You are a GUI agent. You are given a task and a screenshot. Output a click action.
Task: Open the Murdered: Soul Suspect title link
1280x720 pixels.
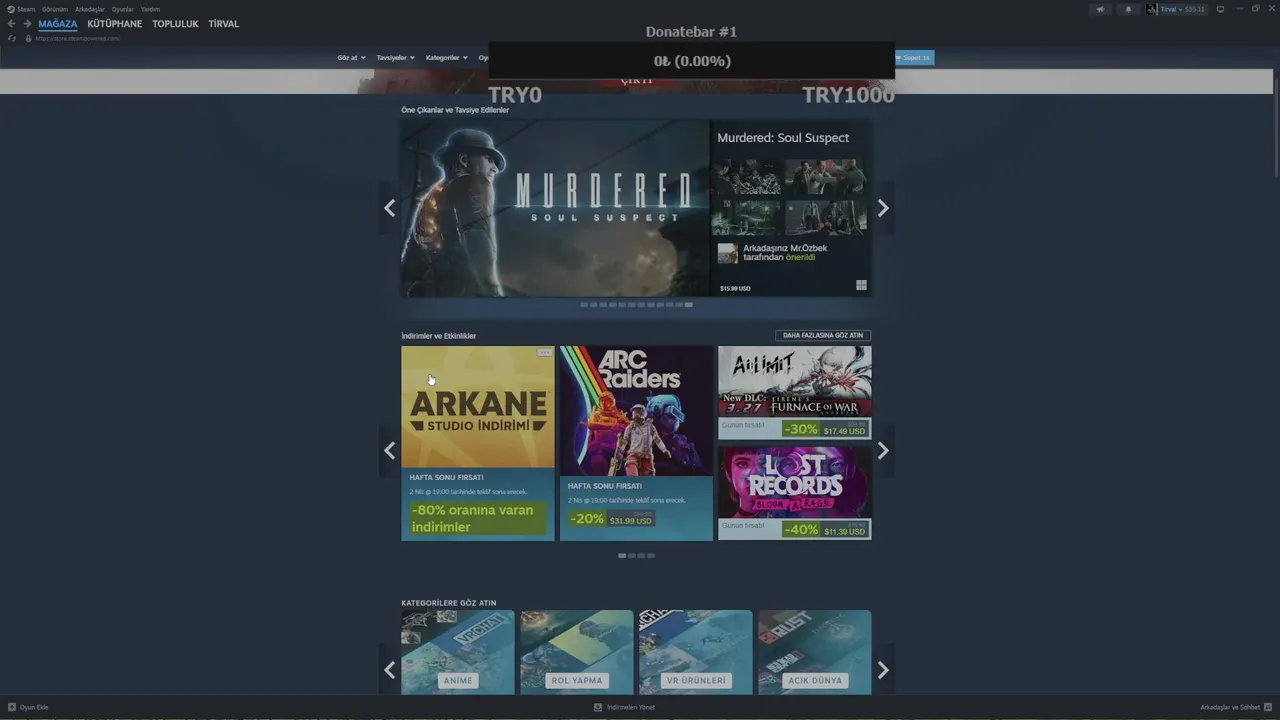pyautogui.click(x=783, y=138)
